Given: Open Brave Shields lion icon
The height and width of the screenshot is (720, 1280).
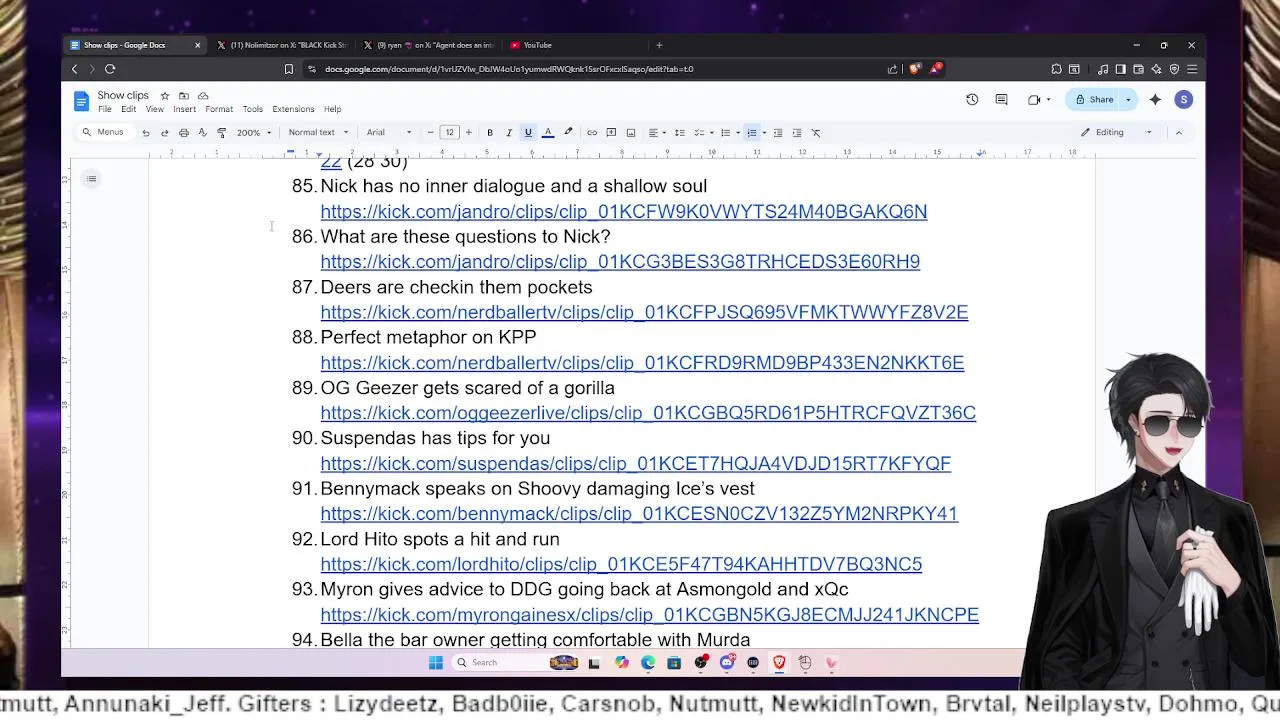Looking at the screenshot, I should pyautogui.click(x=915, y=69).
